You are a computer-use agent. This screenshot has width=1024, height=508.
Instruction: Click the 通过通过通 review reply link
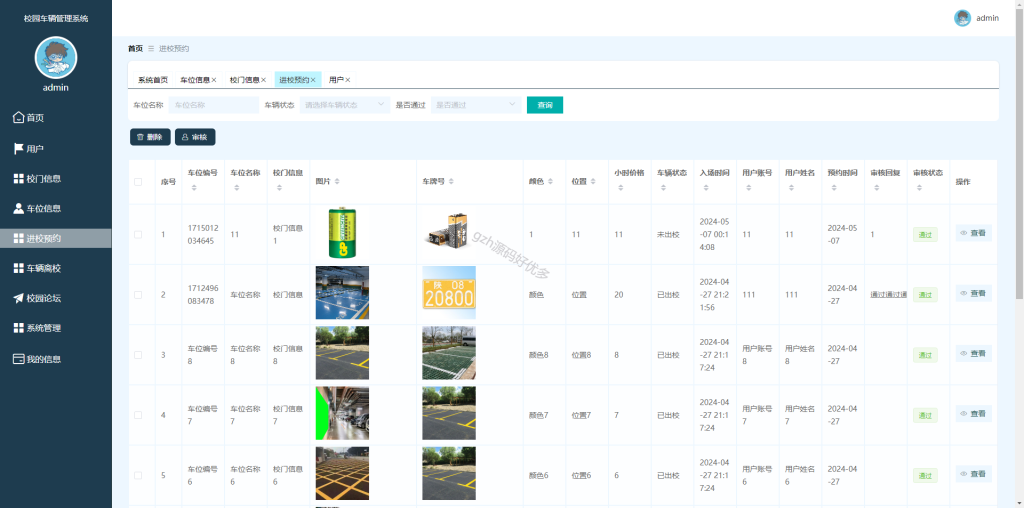click(888, 294)
